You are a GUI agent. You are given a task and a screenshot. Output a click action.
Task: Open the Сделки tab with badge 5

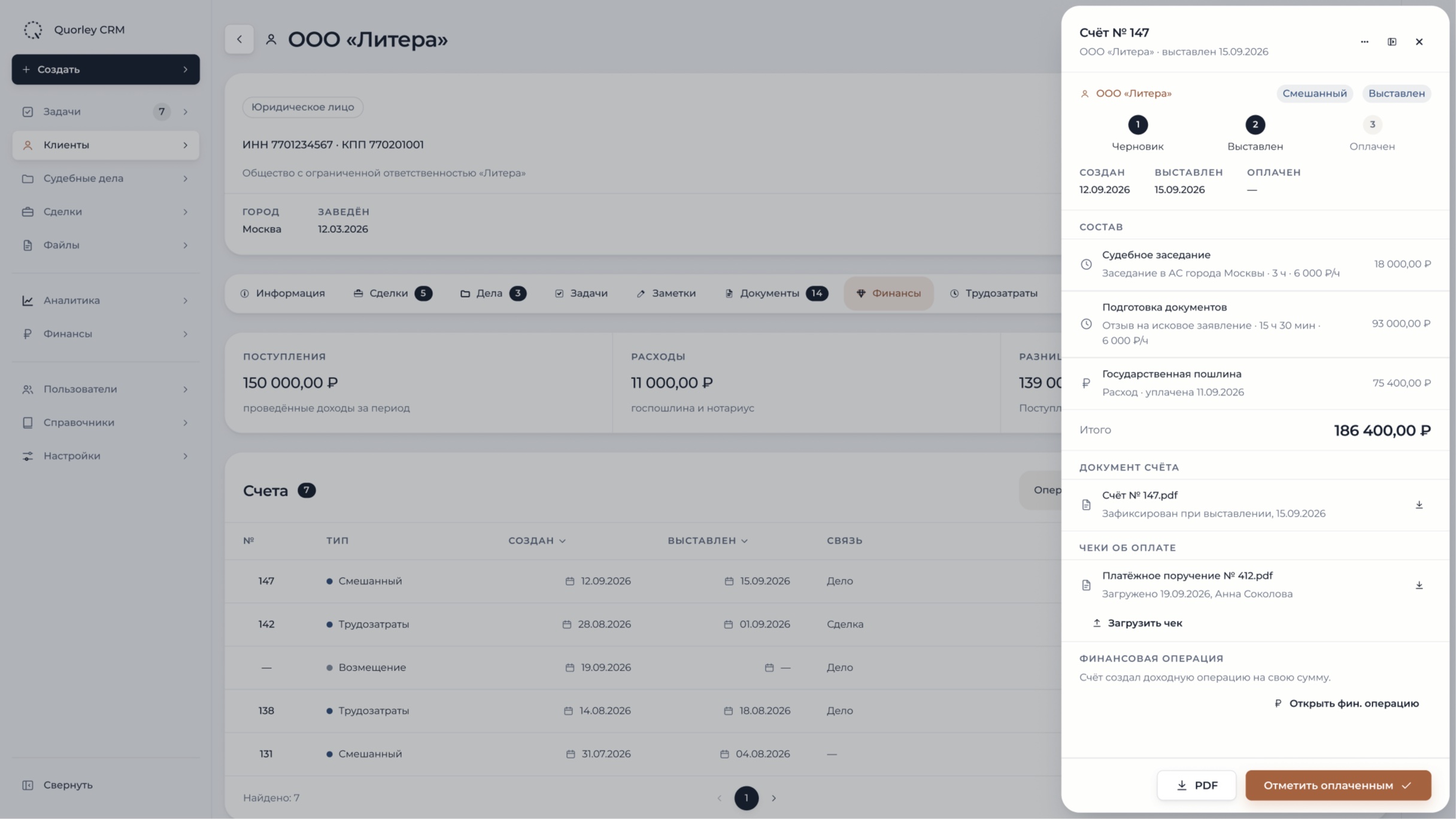pyautogui.click(x=393, y=293)
